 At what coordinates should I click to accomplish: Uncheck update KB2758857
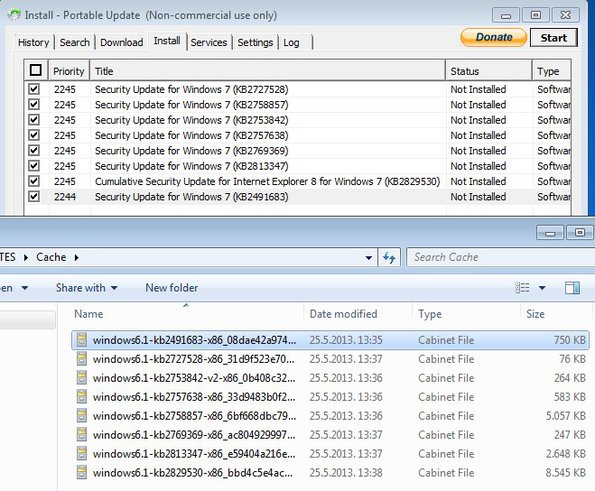click(34, 104)
